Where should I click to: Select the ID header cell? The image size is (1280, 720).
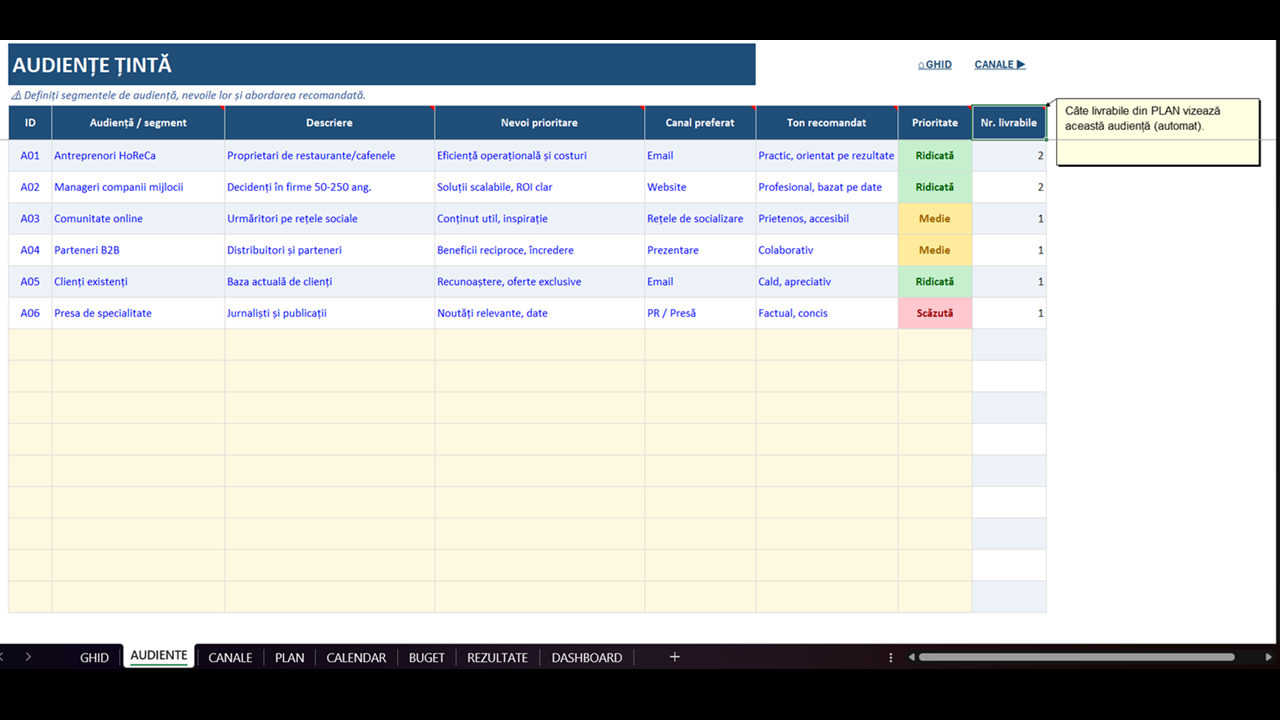(x=30, y=123)
